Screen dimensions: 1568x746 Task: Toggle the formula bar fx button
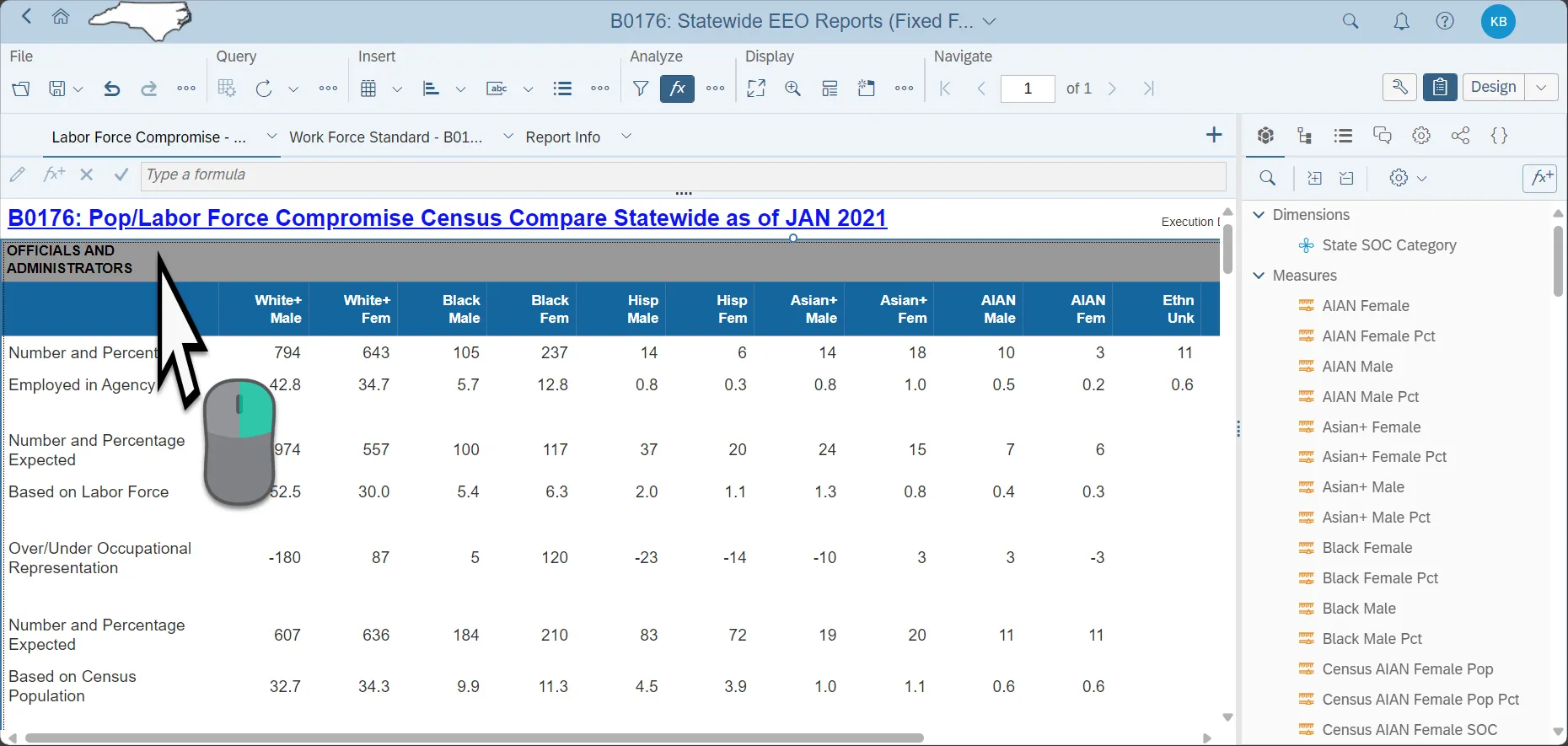(677, 89)
